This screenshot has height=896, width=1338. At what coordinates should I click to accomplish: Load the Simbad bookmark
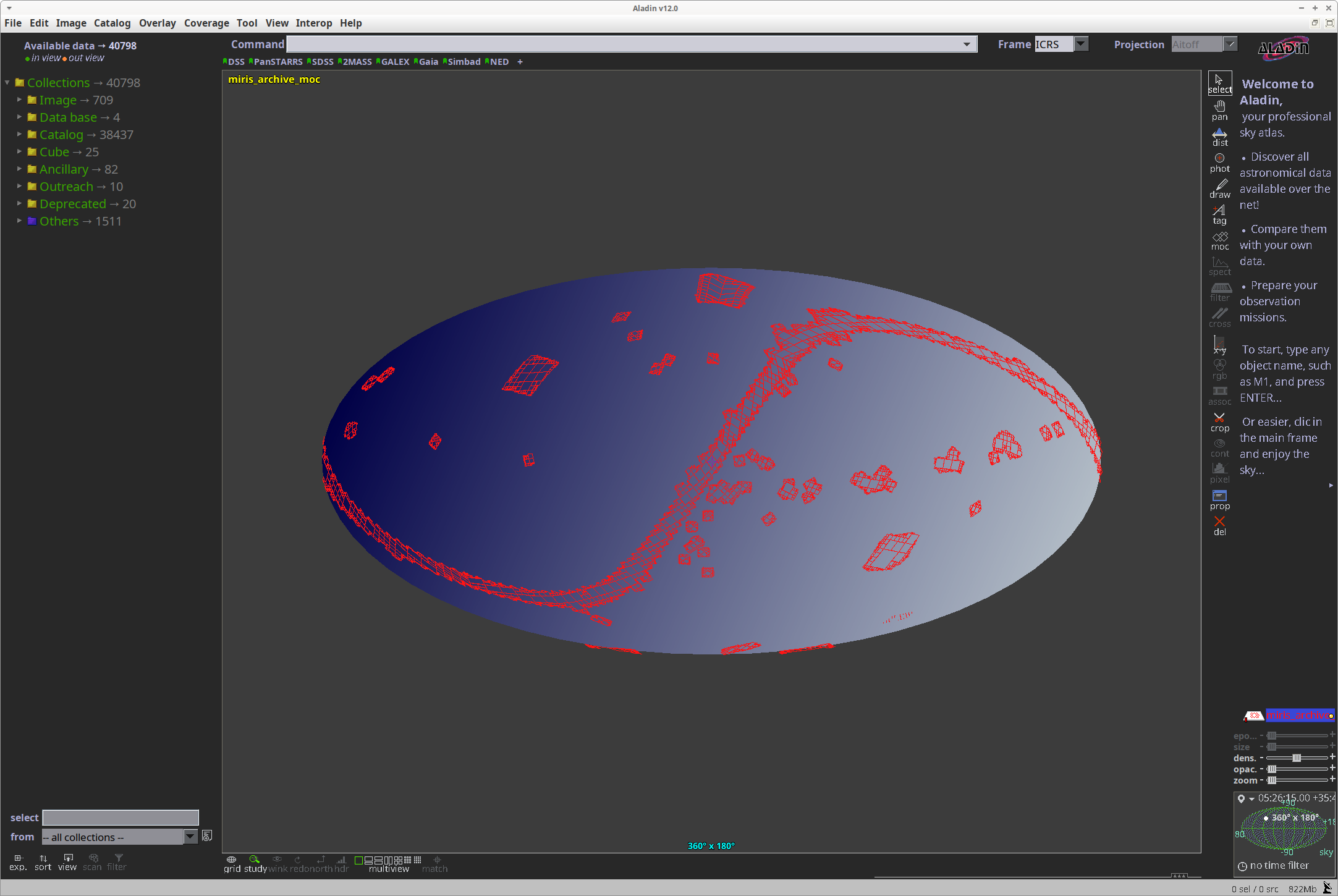(x=462, y=62)
